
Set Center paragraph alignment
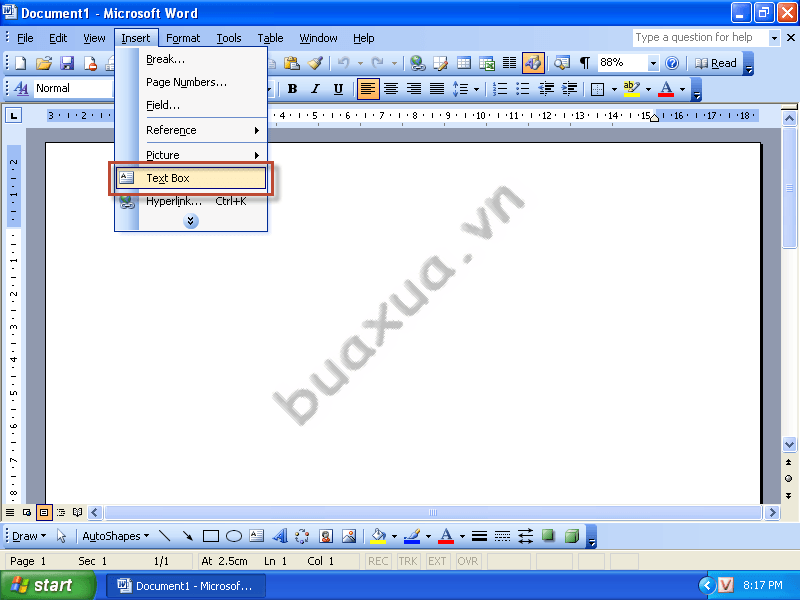tap(391, 89)
